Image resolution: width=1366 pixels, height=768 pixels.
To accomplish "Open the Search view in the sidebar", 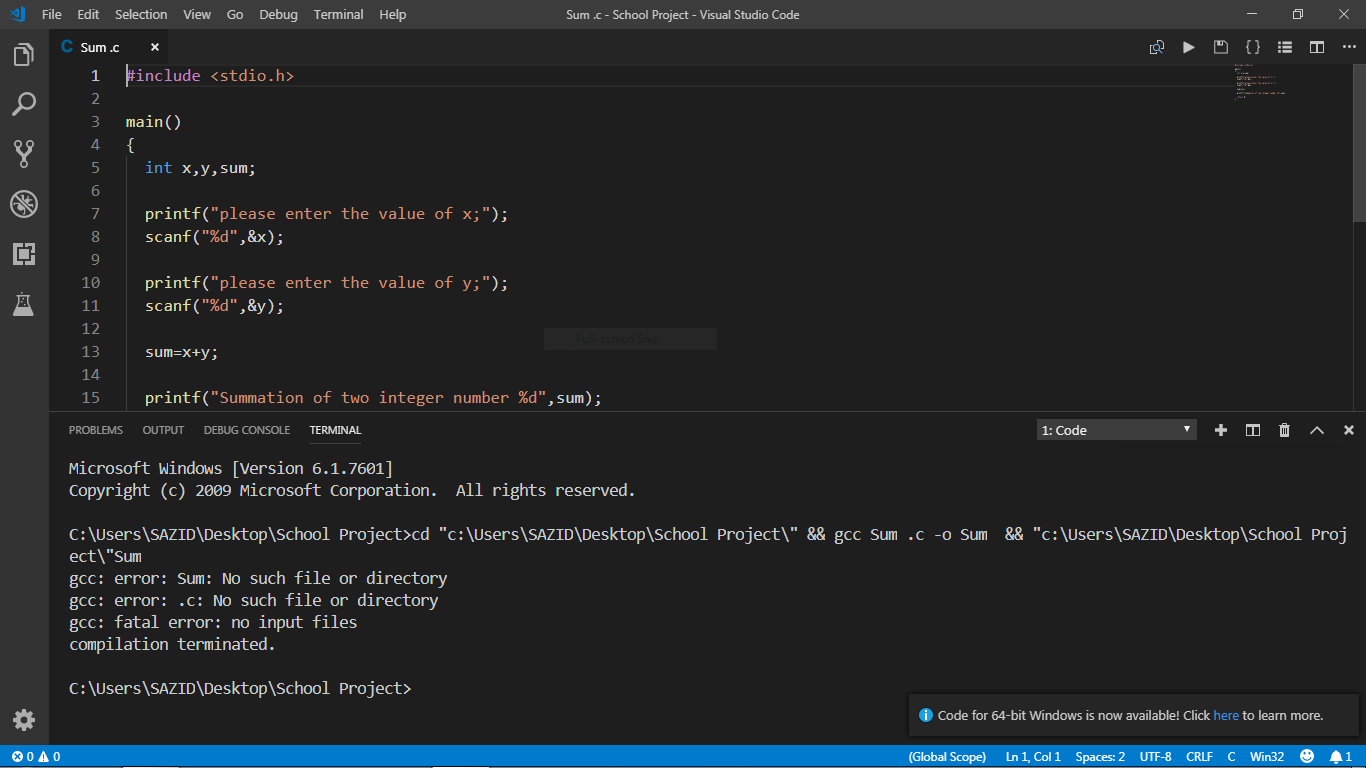I will pos(24,104).
